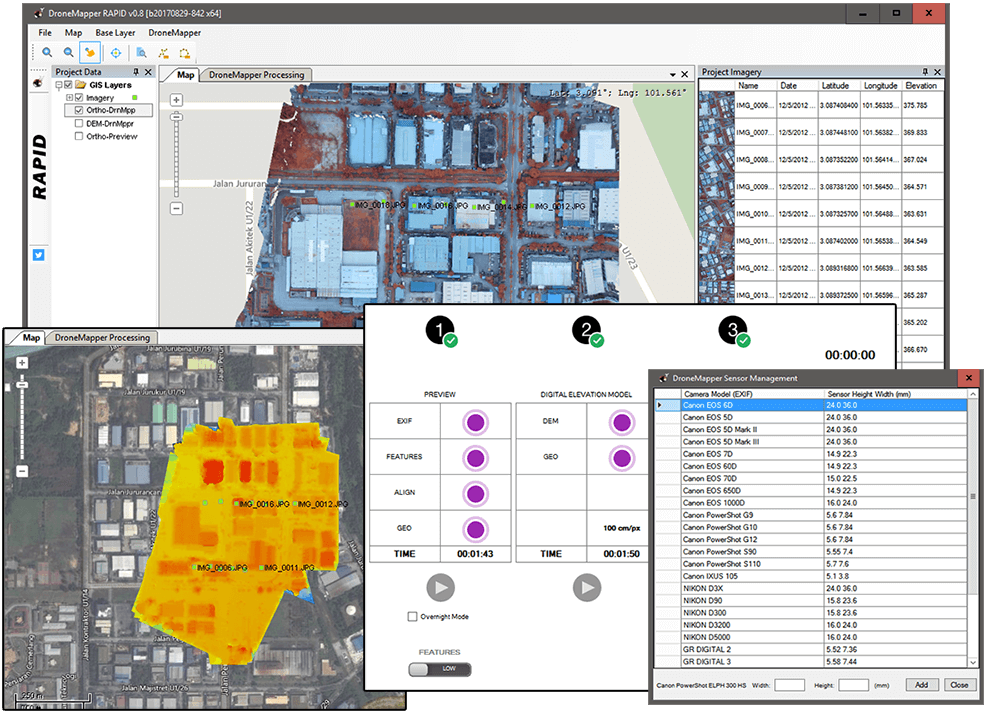Open the identify/preview magnifier tool

tap(141, 52)
